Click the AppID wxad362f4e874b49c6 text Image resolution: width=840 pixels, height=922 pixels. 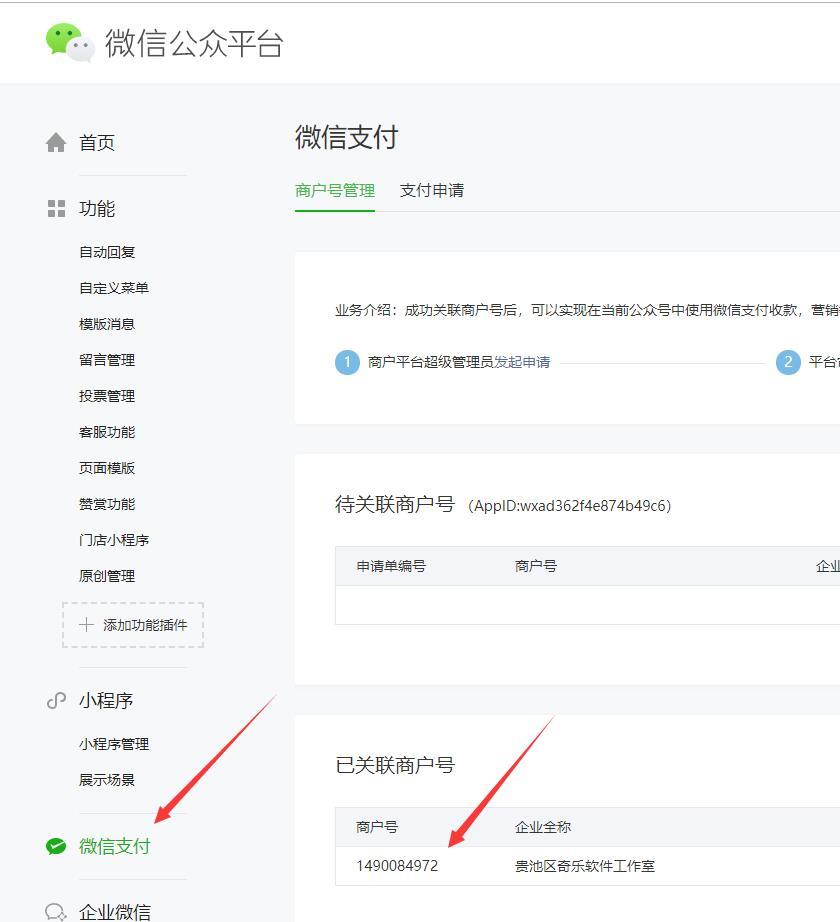coord(570,506)
